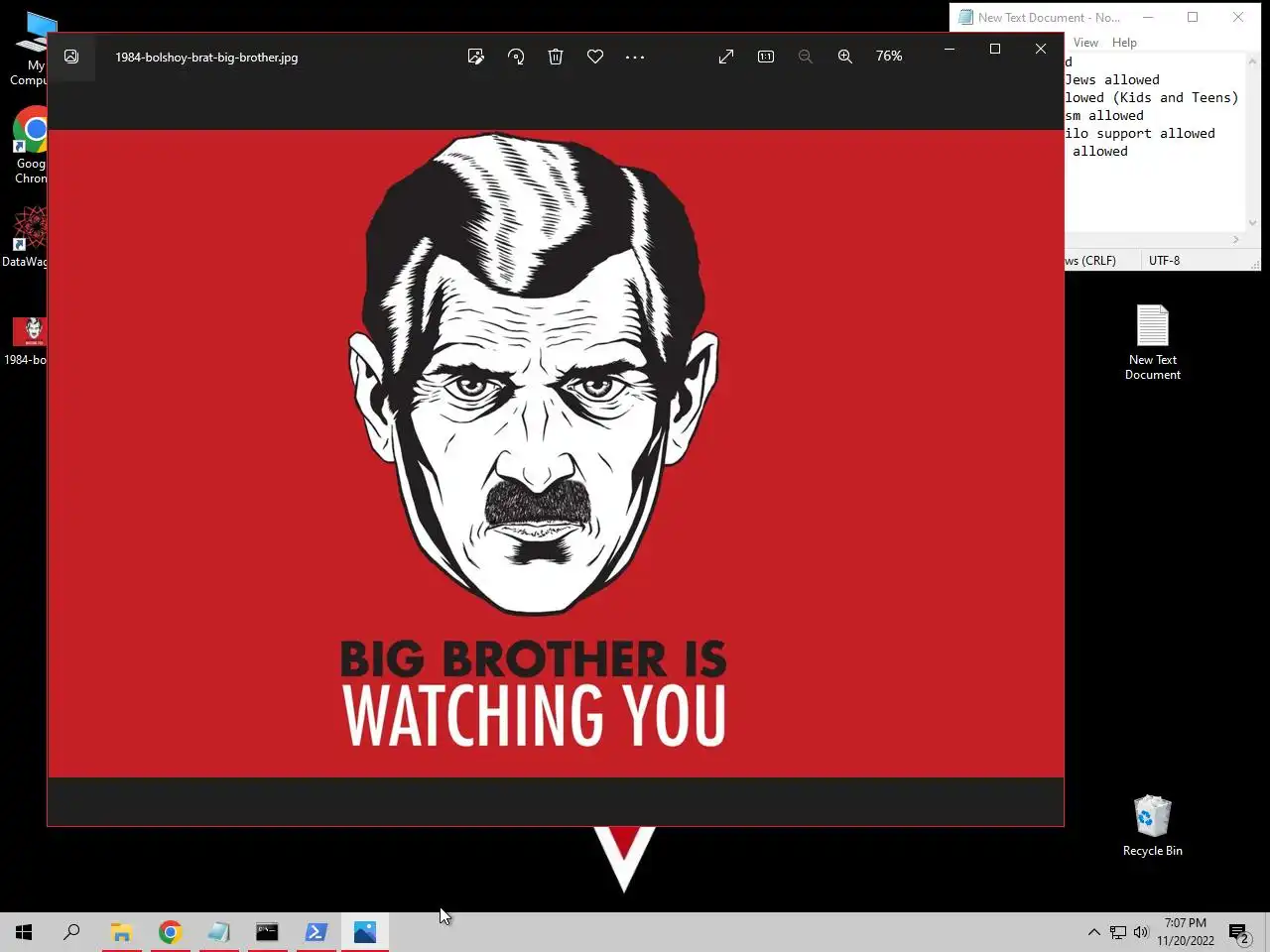
Task: Open Help menu in Notepad
Action: (1124, 43)
